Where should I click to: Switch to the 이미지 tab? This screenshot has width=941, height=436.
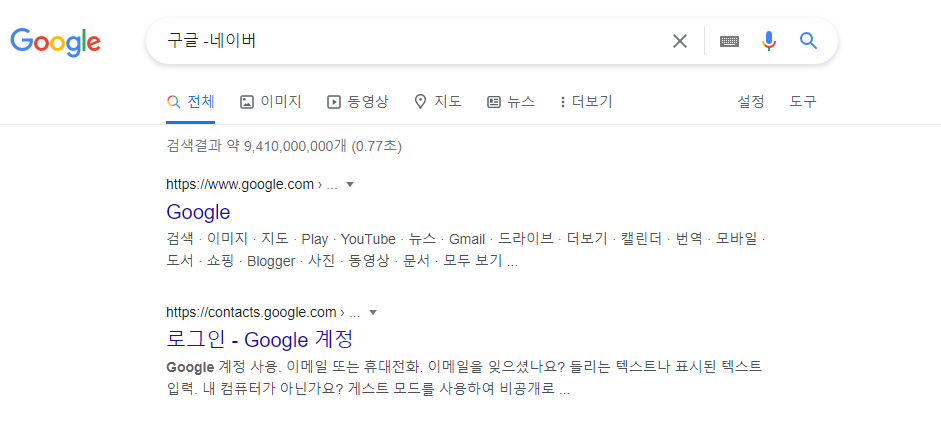[271, 102]
